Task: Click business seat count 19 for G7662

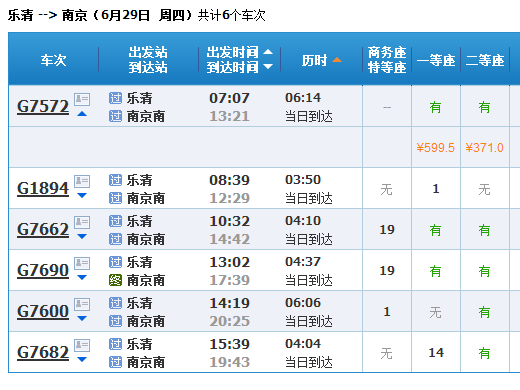Action: (x=387, y=230)
